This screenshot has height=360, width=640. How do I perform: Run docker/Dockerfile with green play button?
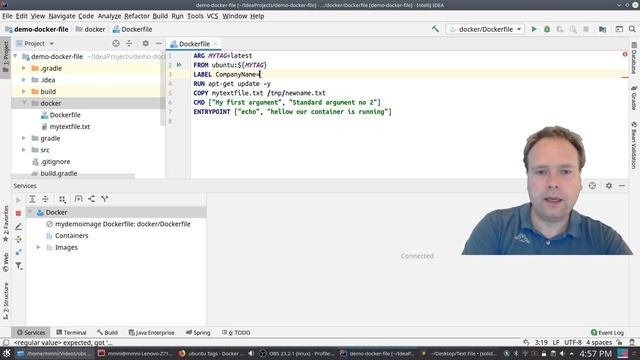pos(533,29)
